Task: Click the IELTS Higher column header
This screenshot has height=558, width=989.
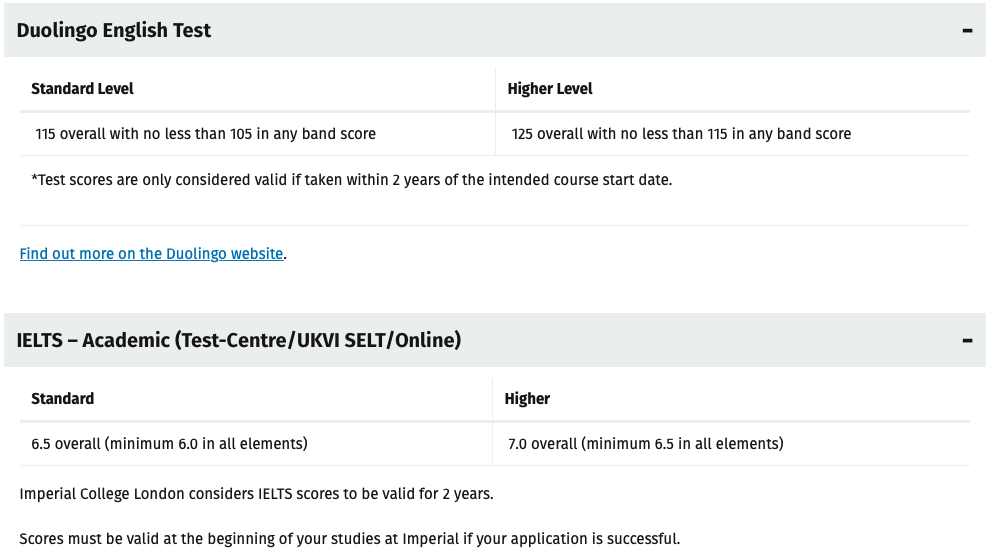Action: pyautogui.click(x=527, y=399)
